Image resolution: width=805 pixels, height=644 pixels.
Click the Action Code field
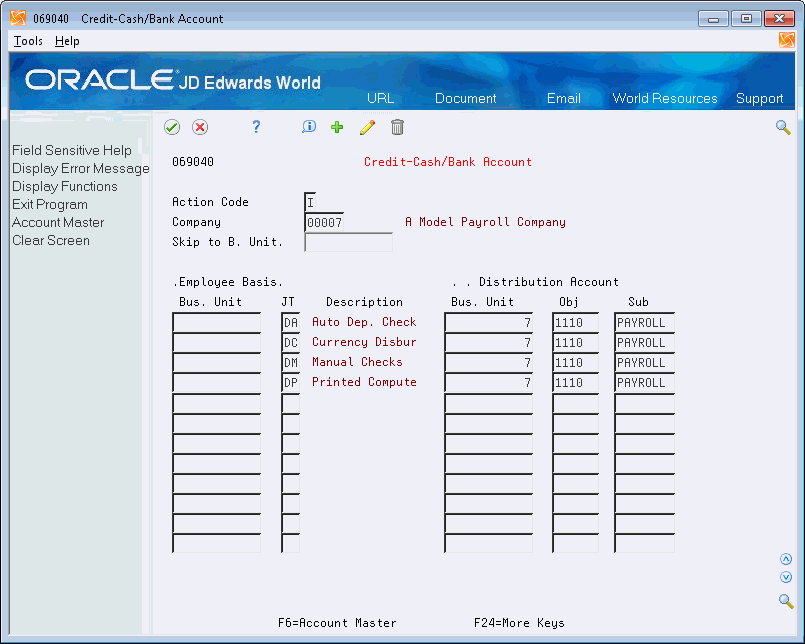pyautogui.click(x=310, y=202)
